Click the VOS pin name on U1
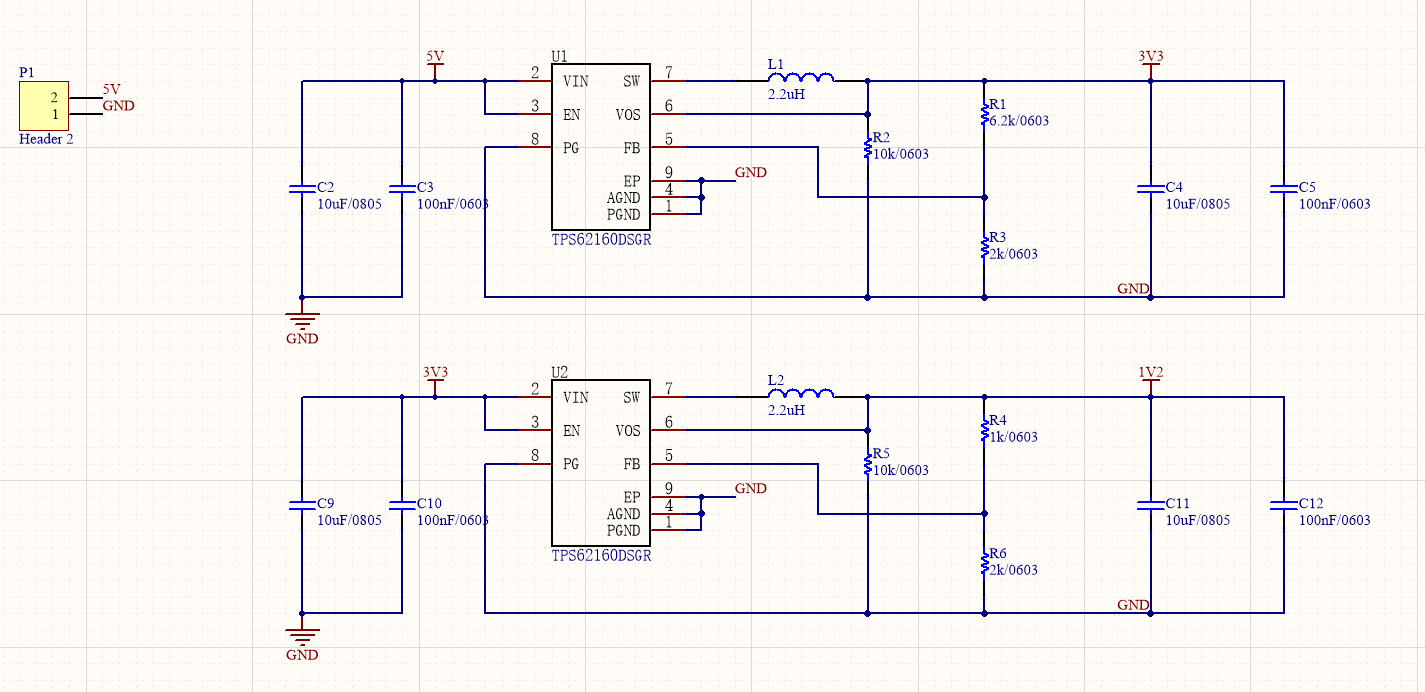 (628, 115)
